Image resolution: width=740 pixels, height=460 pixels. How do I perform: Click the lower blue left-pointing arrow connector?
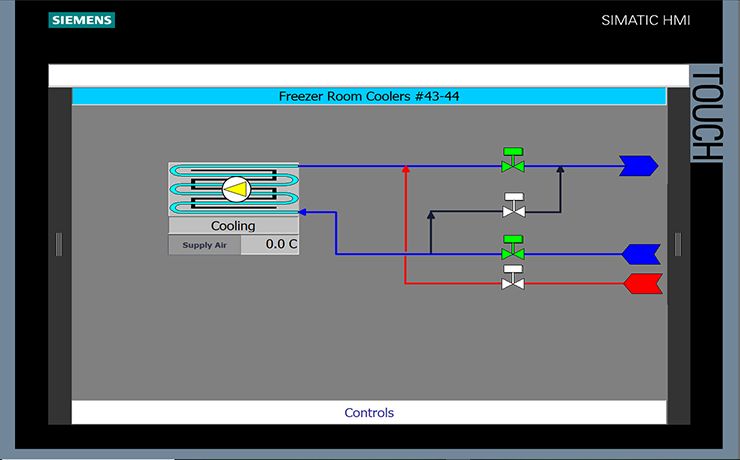pos(640,254)
